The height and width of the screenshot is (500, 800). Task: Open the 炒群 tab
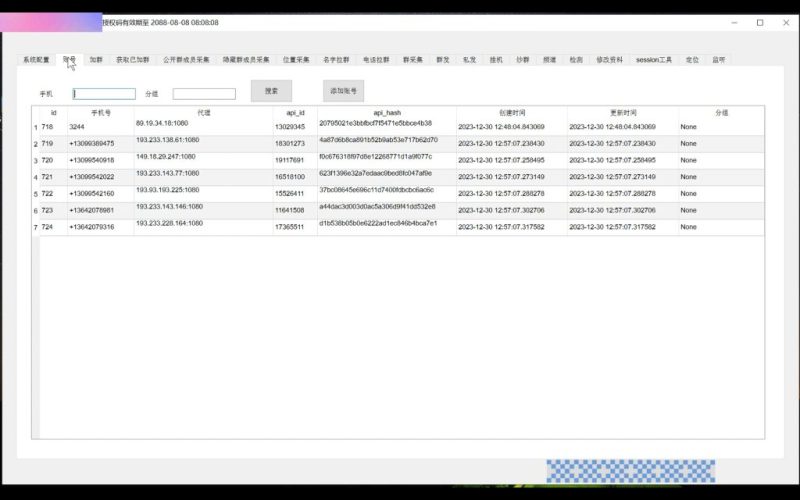(522, 60)
